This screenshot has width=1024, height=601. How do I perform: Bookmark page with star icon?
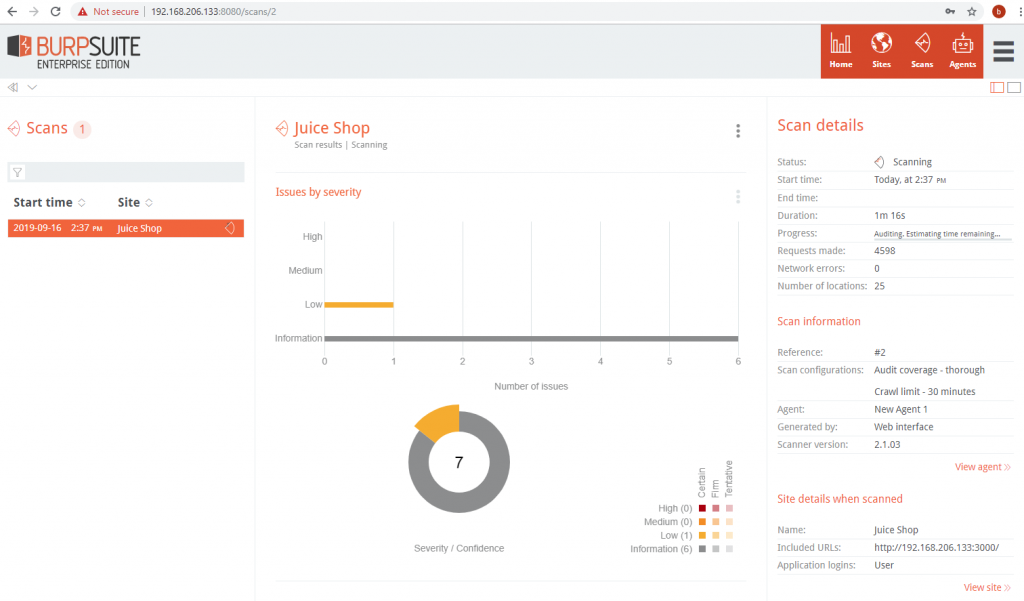[971, 11]
